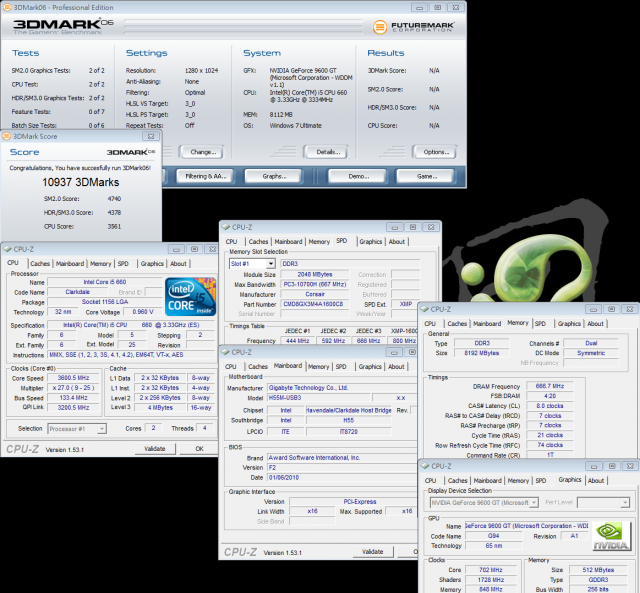Viewport: 640px width, 593px height.
Task: Click the Package Socket 1156 LGA value
Action: tap(105, 302)
